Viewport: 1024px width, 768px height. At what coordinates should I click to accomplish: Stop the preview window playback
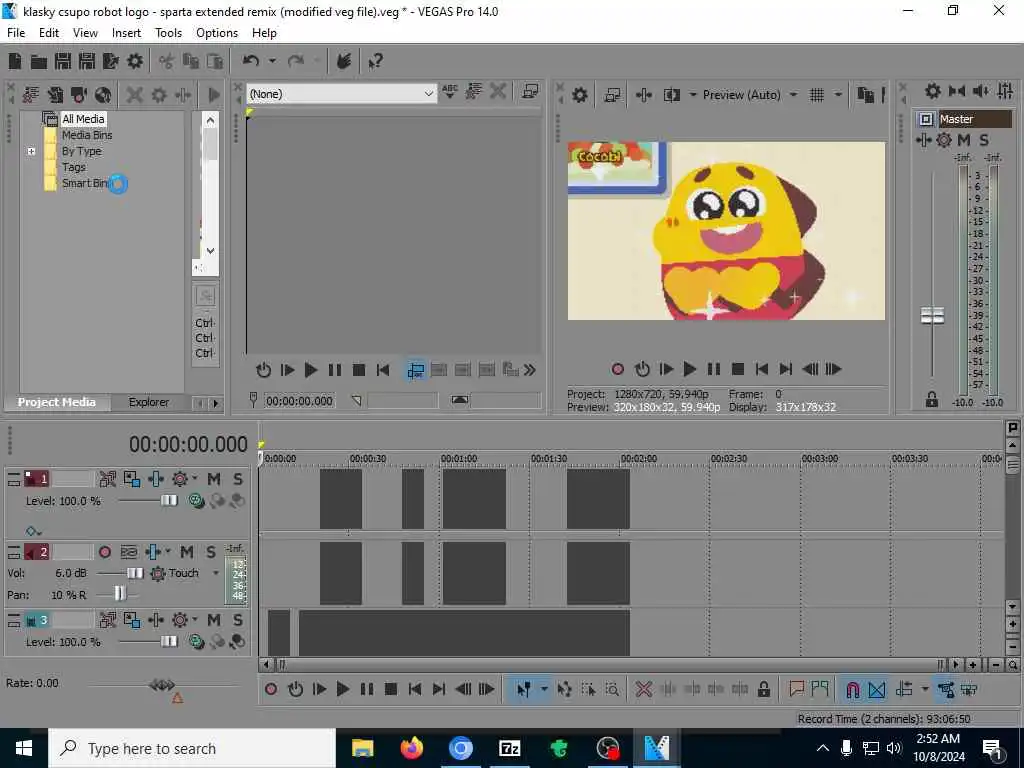click(x=738, y=370)
